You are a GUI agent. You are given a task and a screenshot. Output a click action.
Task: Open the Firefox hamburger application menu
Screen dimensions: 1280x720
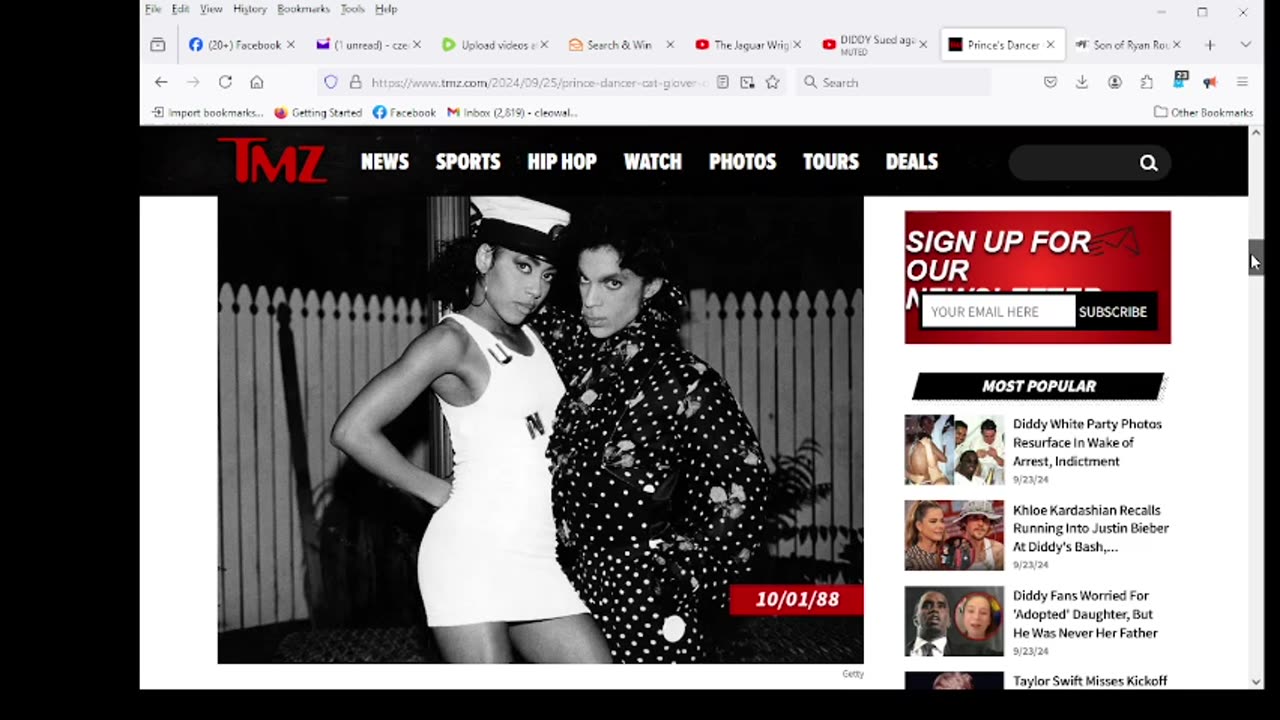(1242, 82)
